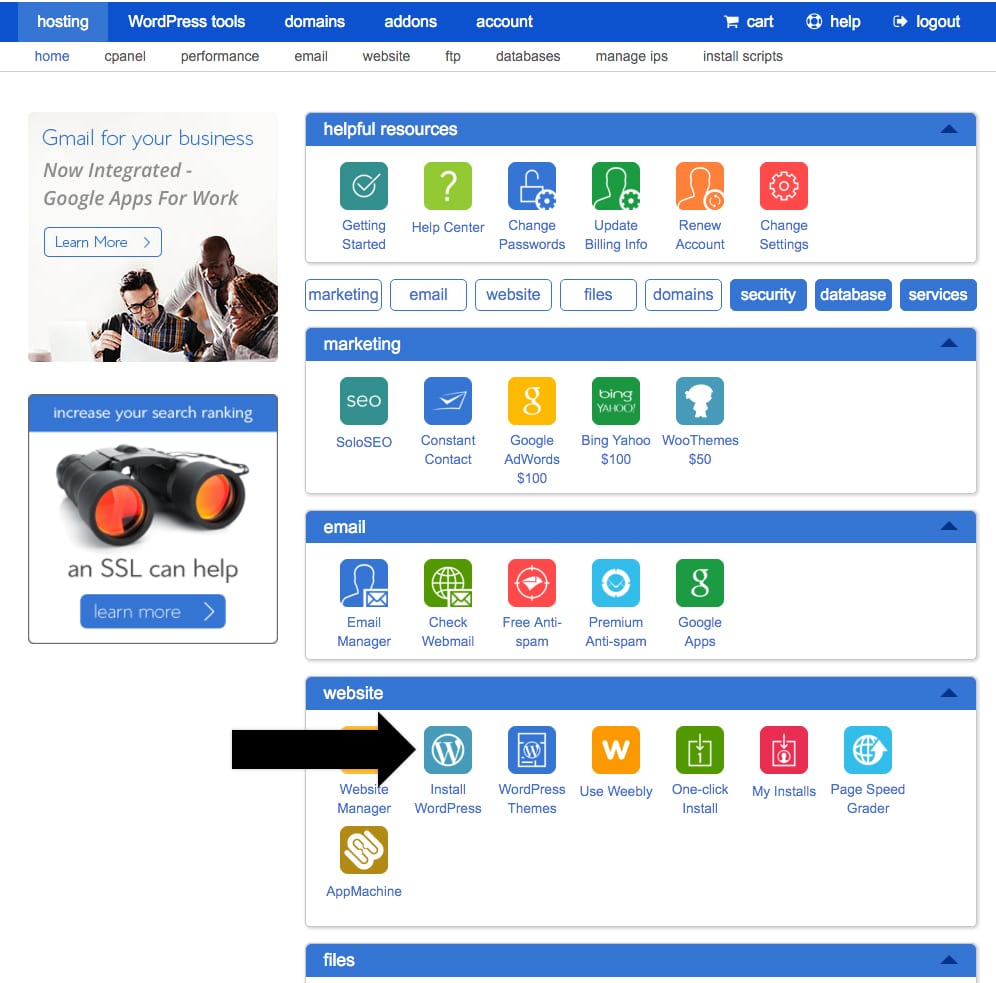Click the Google AdWords $100 icon

532,401
